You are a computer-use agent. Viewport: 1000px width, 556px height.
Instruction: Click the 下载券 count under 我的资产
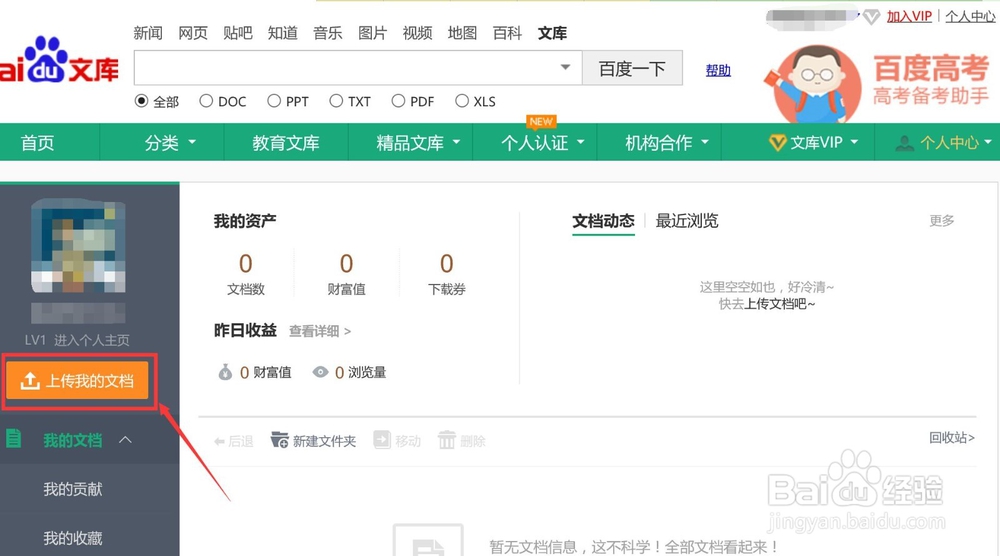[446, 263]
